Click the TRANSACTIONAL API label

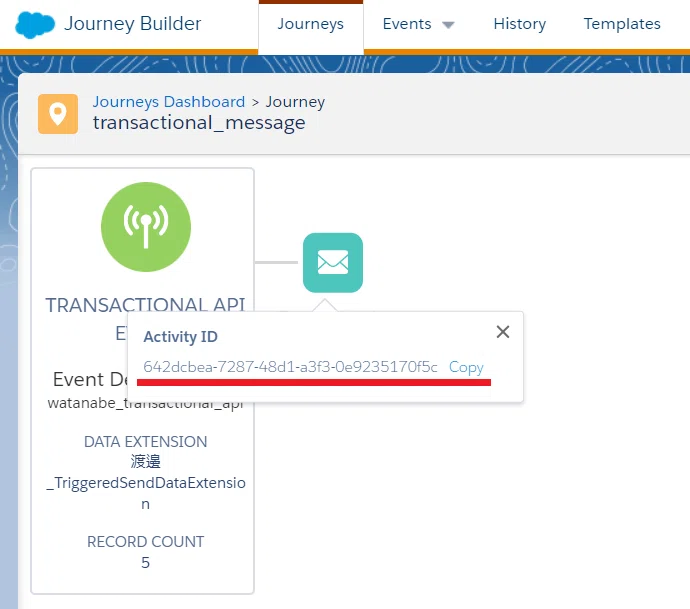(x=145, y=305)
